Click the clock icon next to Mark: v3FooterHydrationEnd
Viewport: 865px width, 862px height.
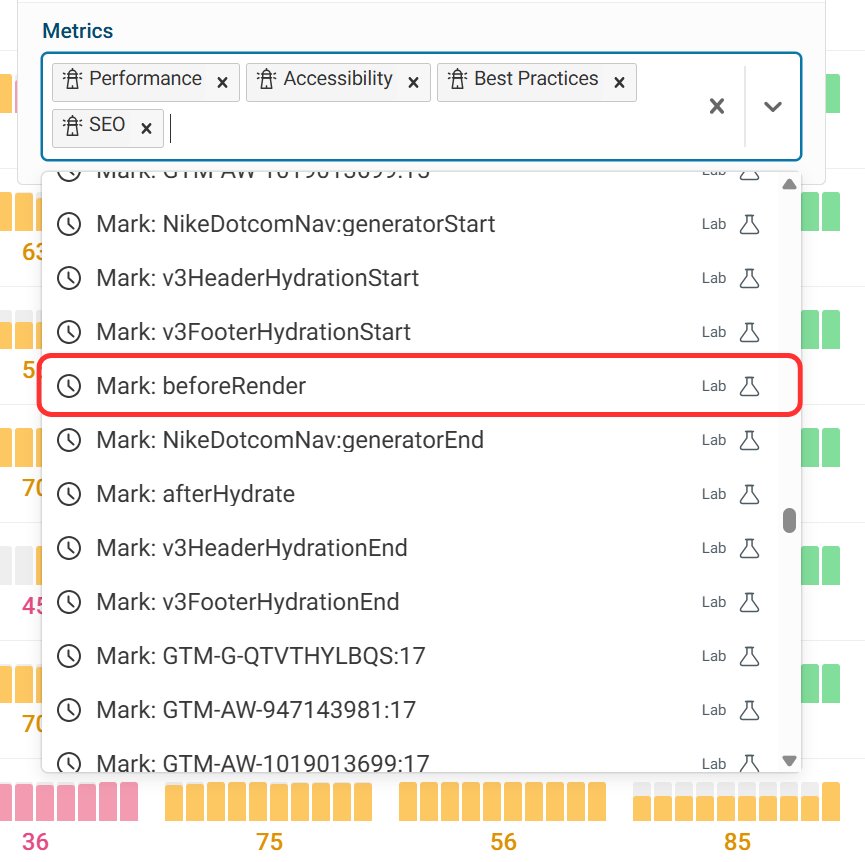point(68,602)
